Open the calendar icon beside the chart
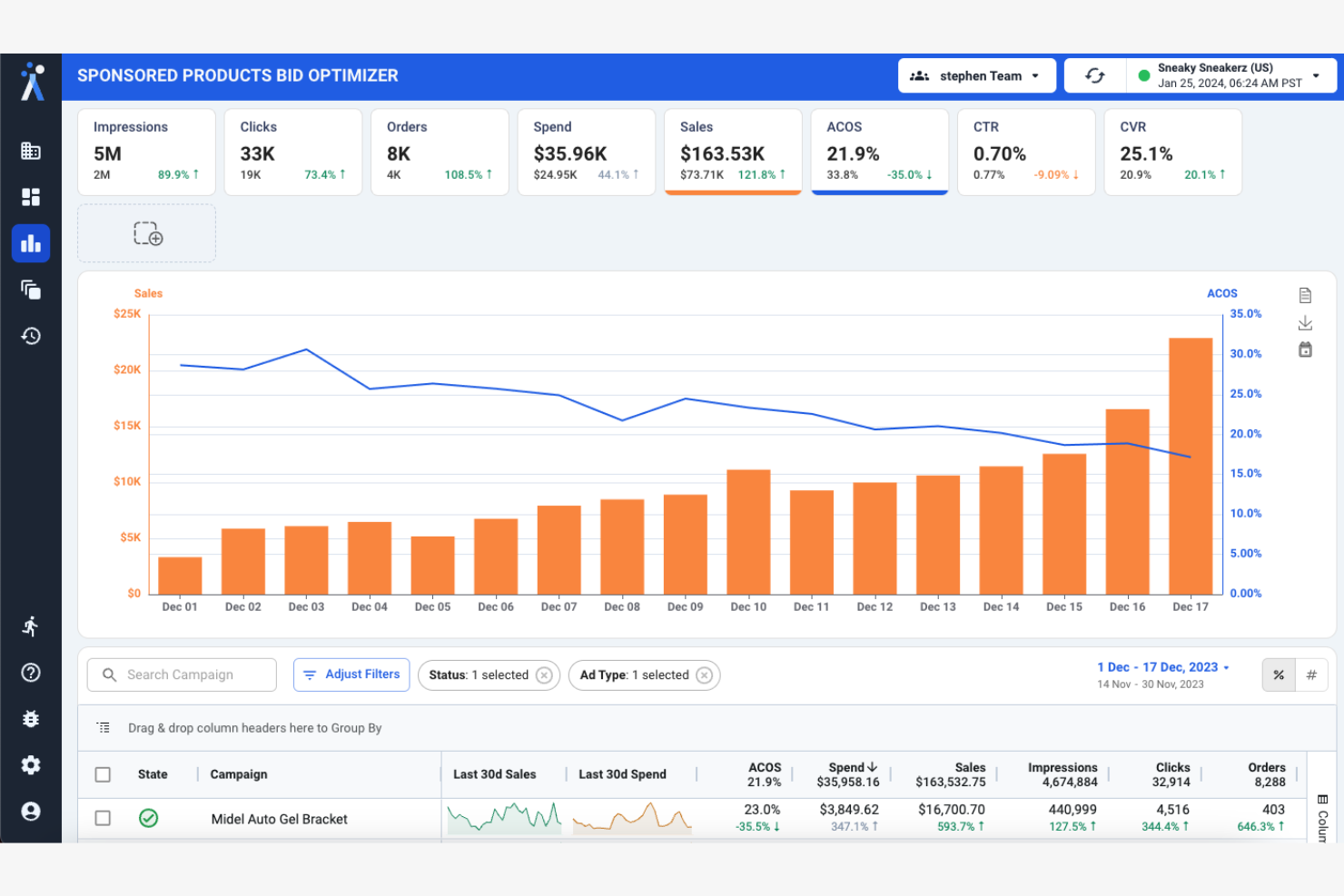Viewport: 1344px width, 896px height. pyautogui.click(x=1306, y=350)
